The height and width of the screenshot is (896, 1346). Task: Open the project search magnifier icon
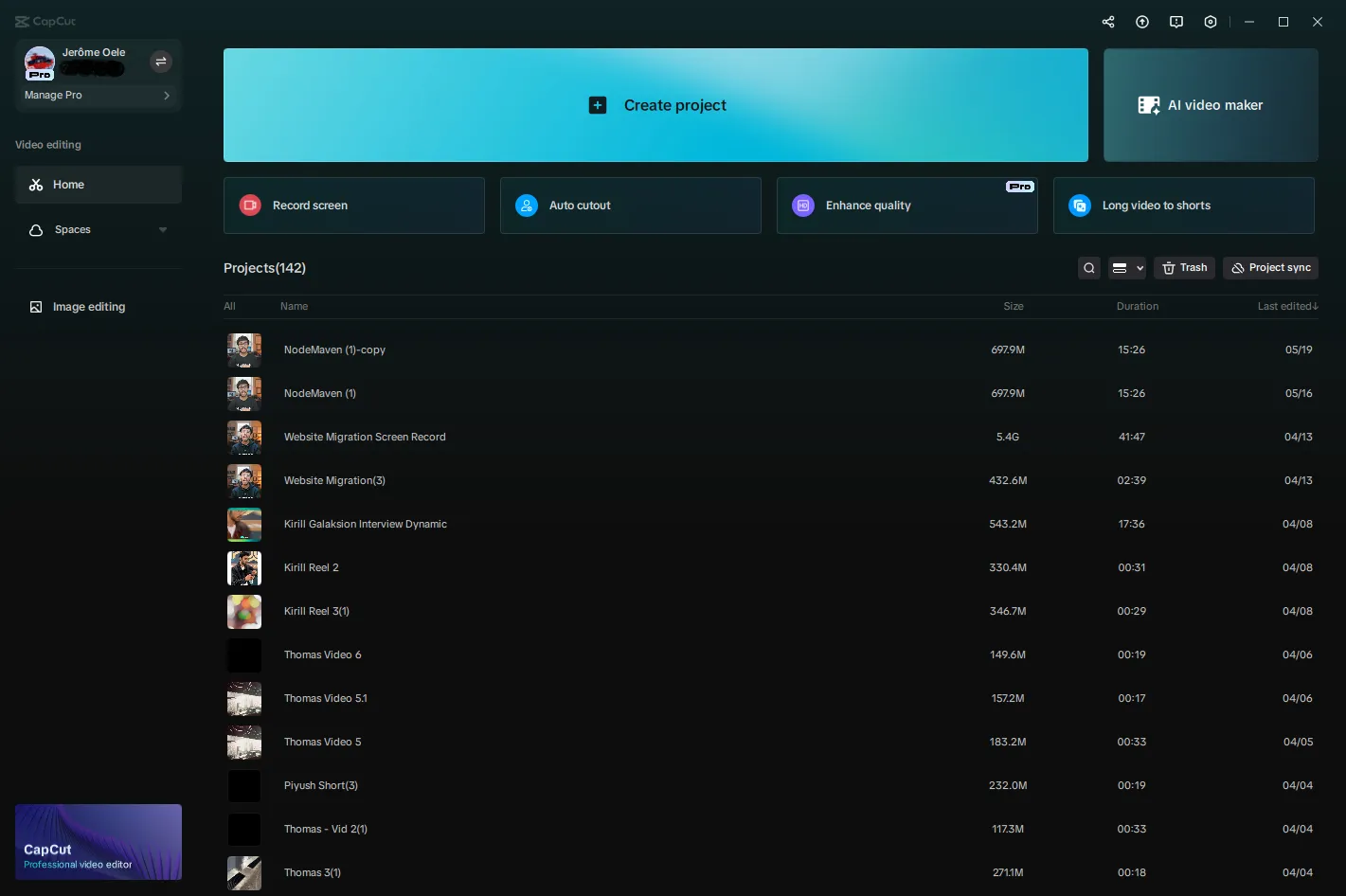click(1089, 268)
